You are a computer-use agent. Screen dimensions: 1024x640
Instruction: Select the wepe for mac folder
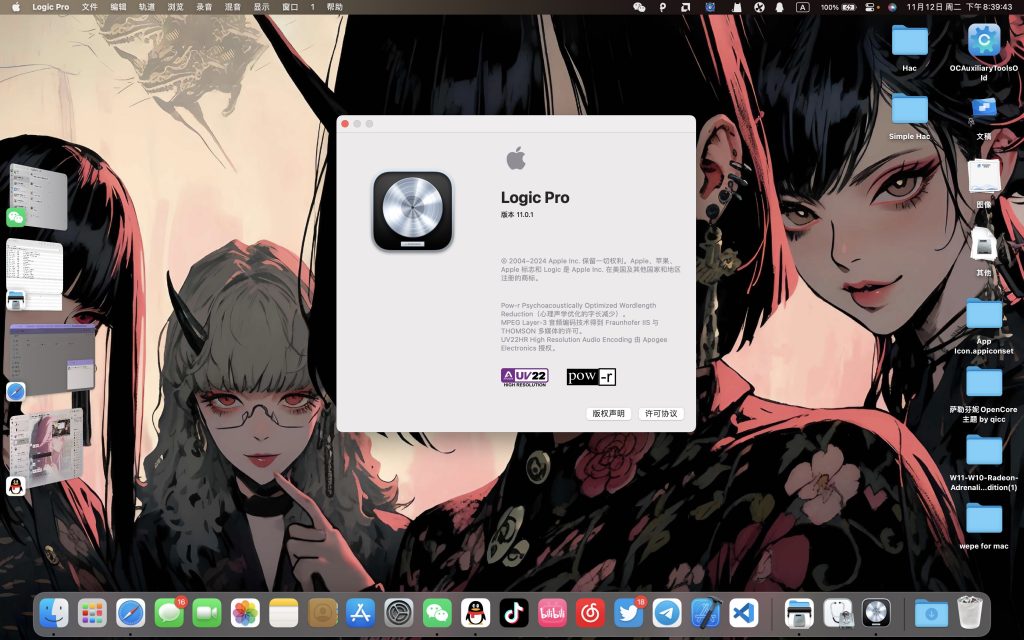(984, 526)
